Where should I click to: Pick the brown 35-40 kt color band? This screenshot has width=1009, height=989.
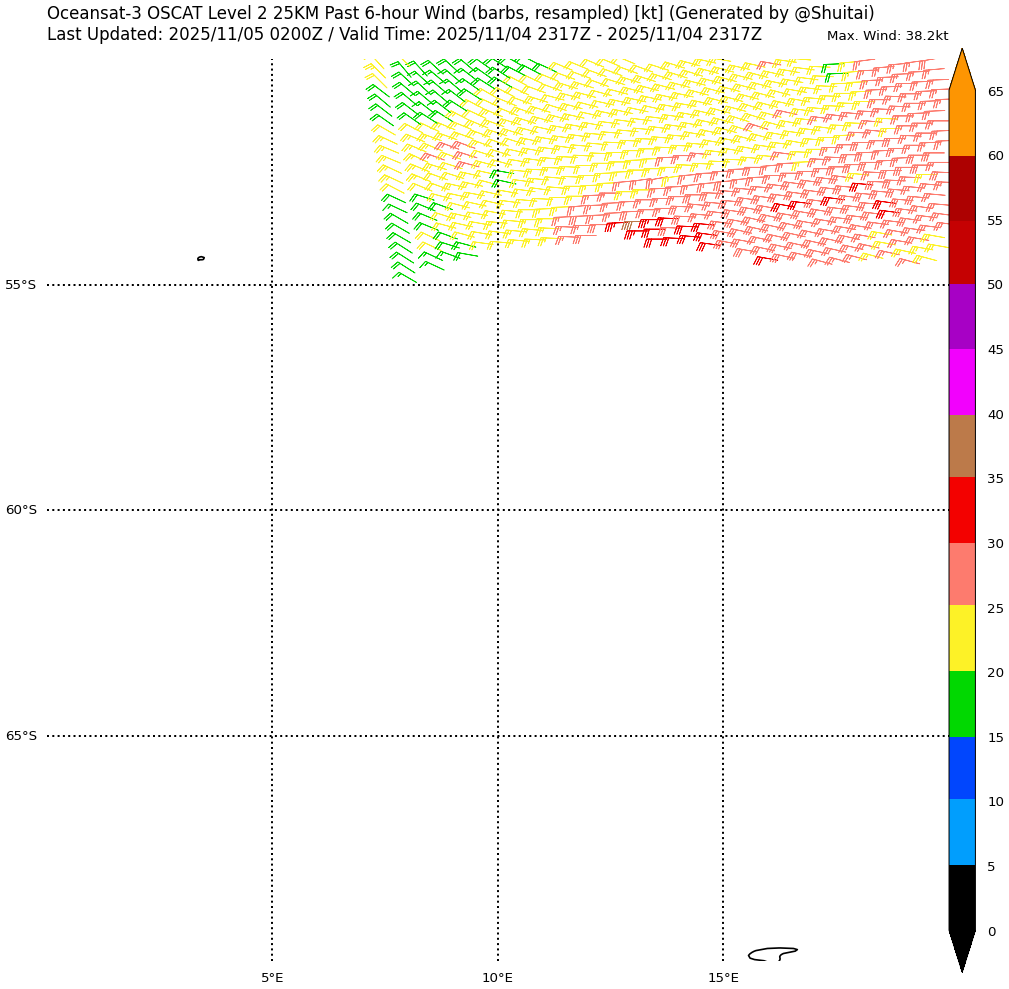pyautogui.click(x=961, y=446)
